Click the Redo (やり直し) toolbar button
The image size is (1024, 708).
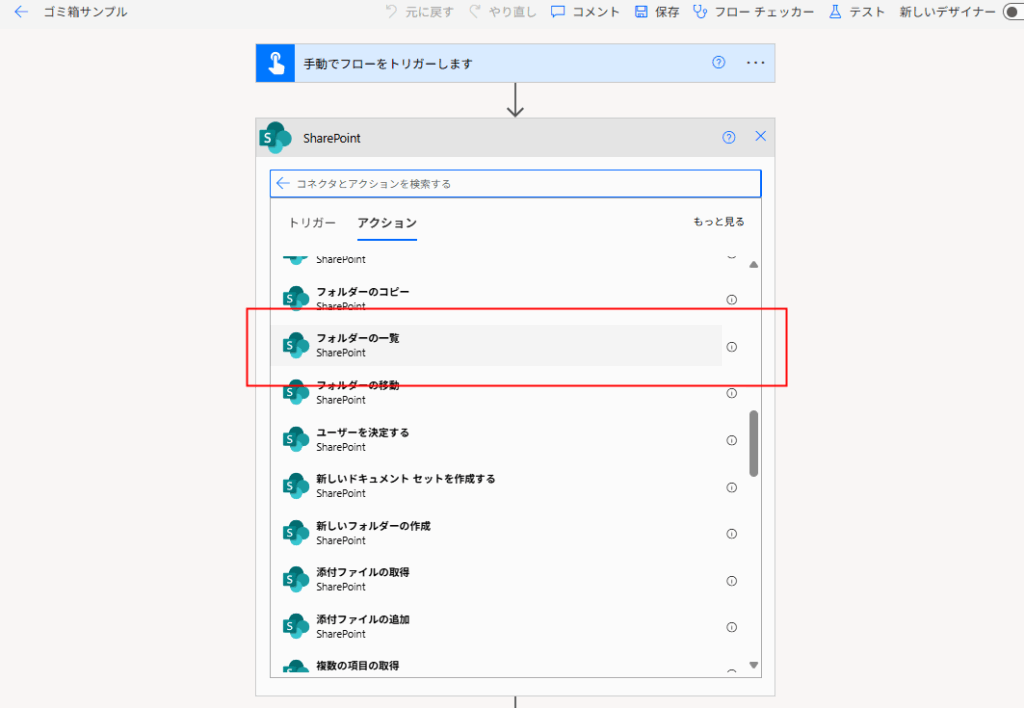[x=503, y=12]
